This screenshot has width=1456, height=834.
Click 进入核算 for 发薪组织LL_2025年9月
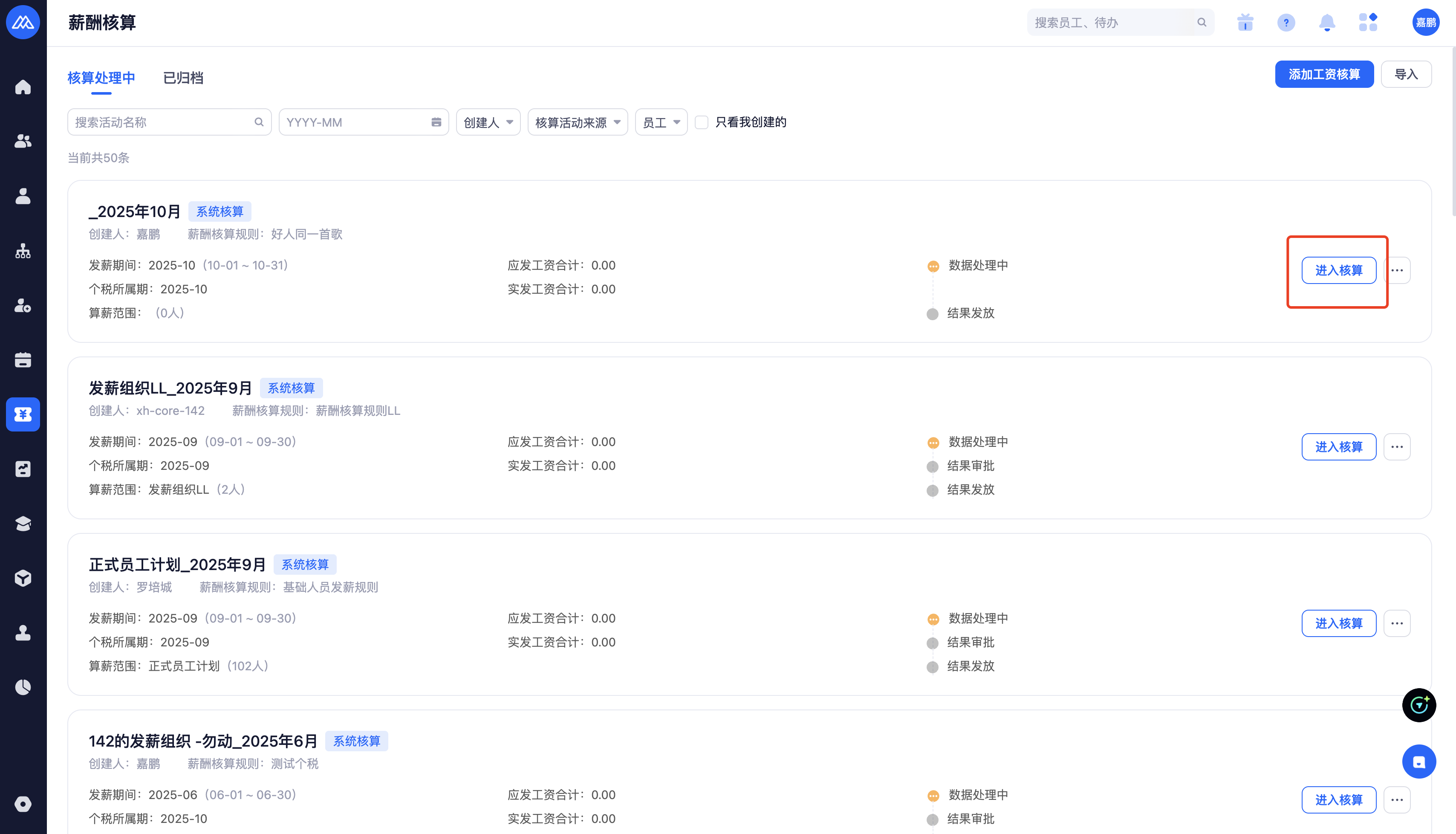tap(1338, 447)
